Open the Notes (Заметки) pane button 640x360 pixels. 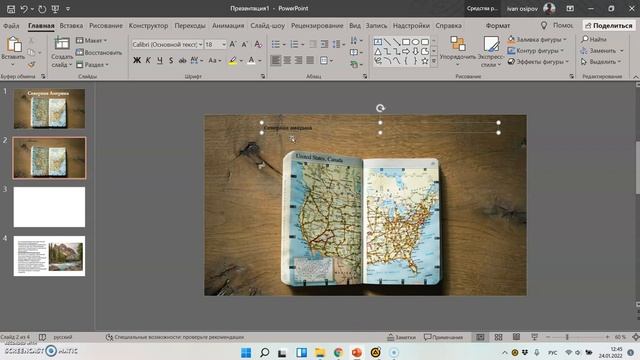click(401, 337)
